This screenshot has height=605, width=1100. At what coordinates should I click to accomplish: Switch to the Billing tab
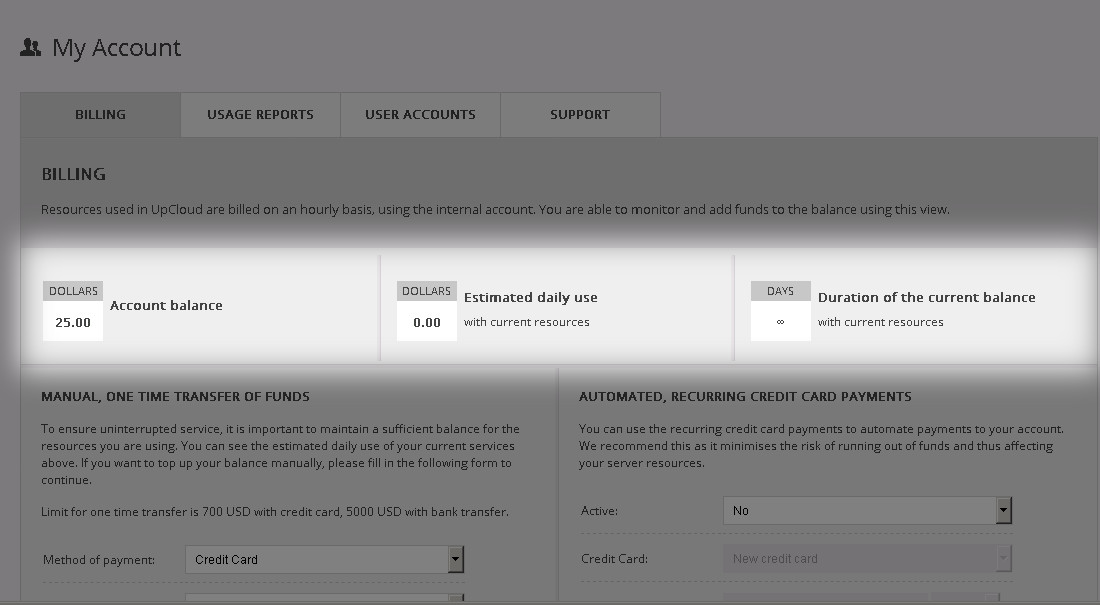(x=100, y=115)
